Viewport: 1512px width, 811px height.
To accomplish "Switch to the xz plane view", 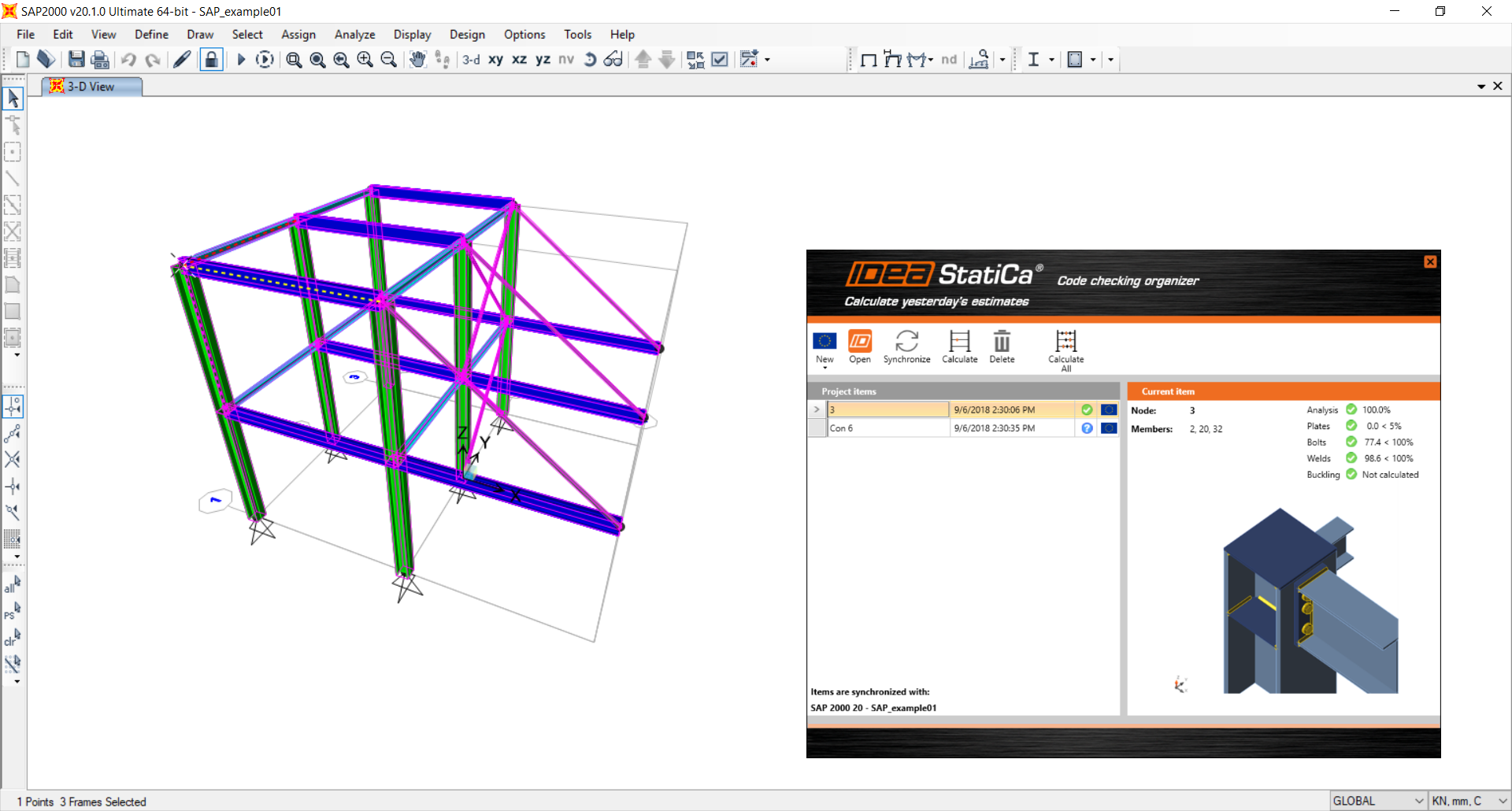I will [519, 60].
